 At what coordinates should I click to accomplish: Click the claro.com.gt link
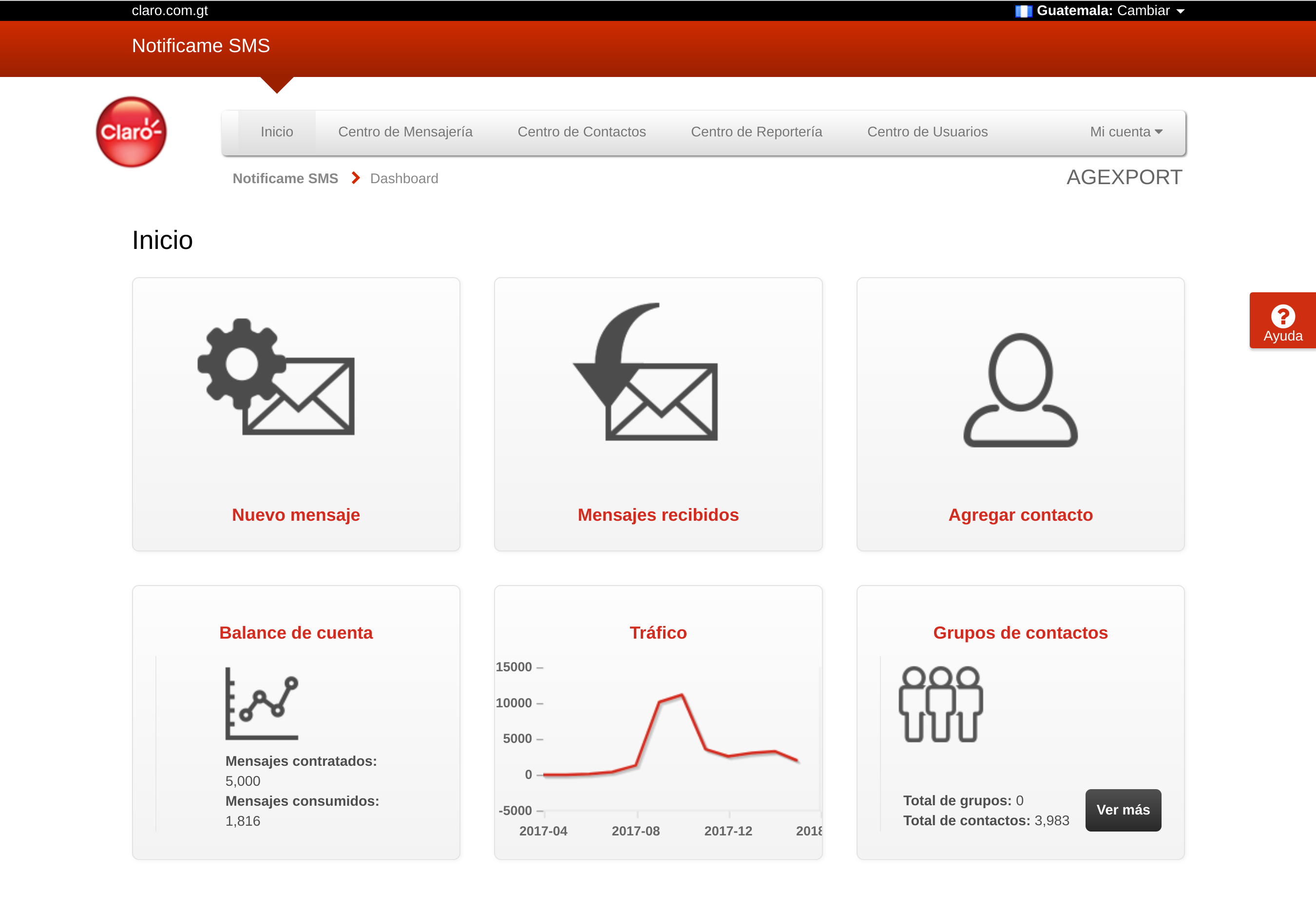(170, 10)
